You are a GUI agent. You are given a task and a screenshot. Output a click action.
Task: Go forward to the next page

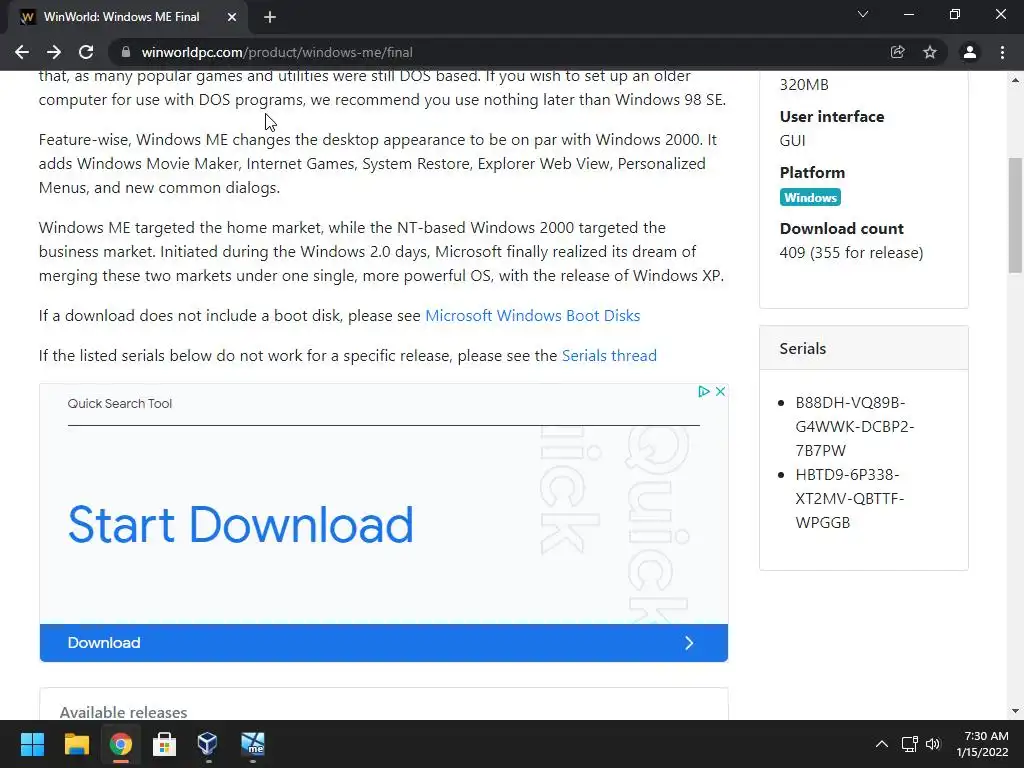tap(54, 52)
